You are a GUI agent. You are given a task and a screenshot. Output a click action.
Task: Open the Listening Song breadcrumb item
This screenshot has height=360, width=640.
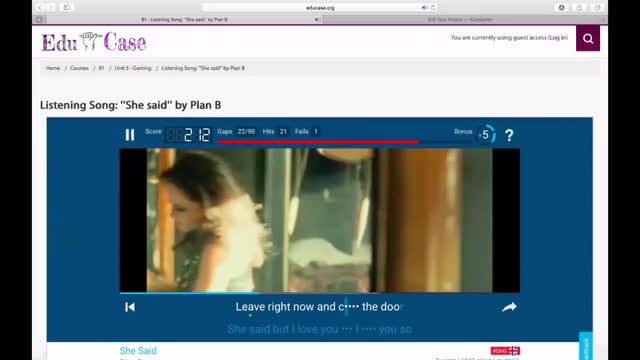coord(203,68)
